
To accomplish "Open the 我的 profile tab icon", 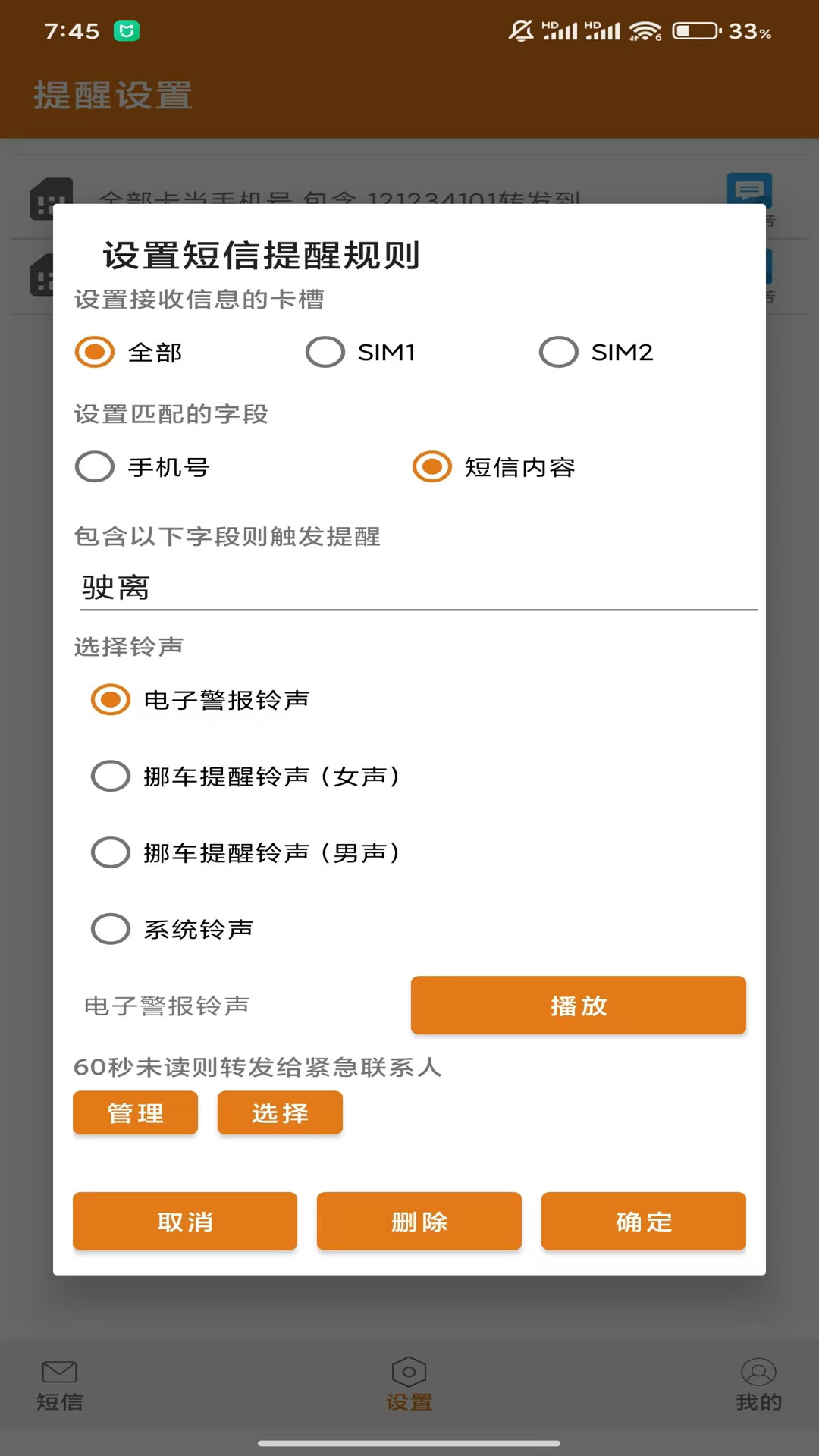I will pos(758,1372).
